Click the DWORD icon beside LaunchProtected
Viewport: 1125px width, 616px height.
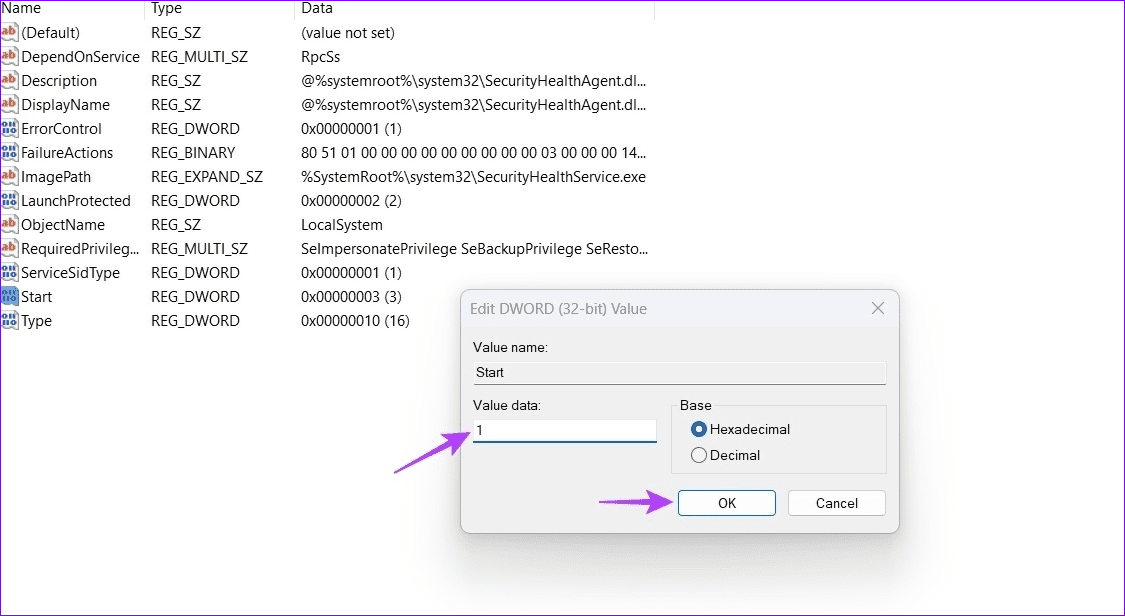(x=10, y=200)
